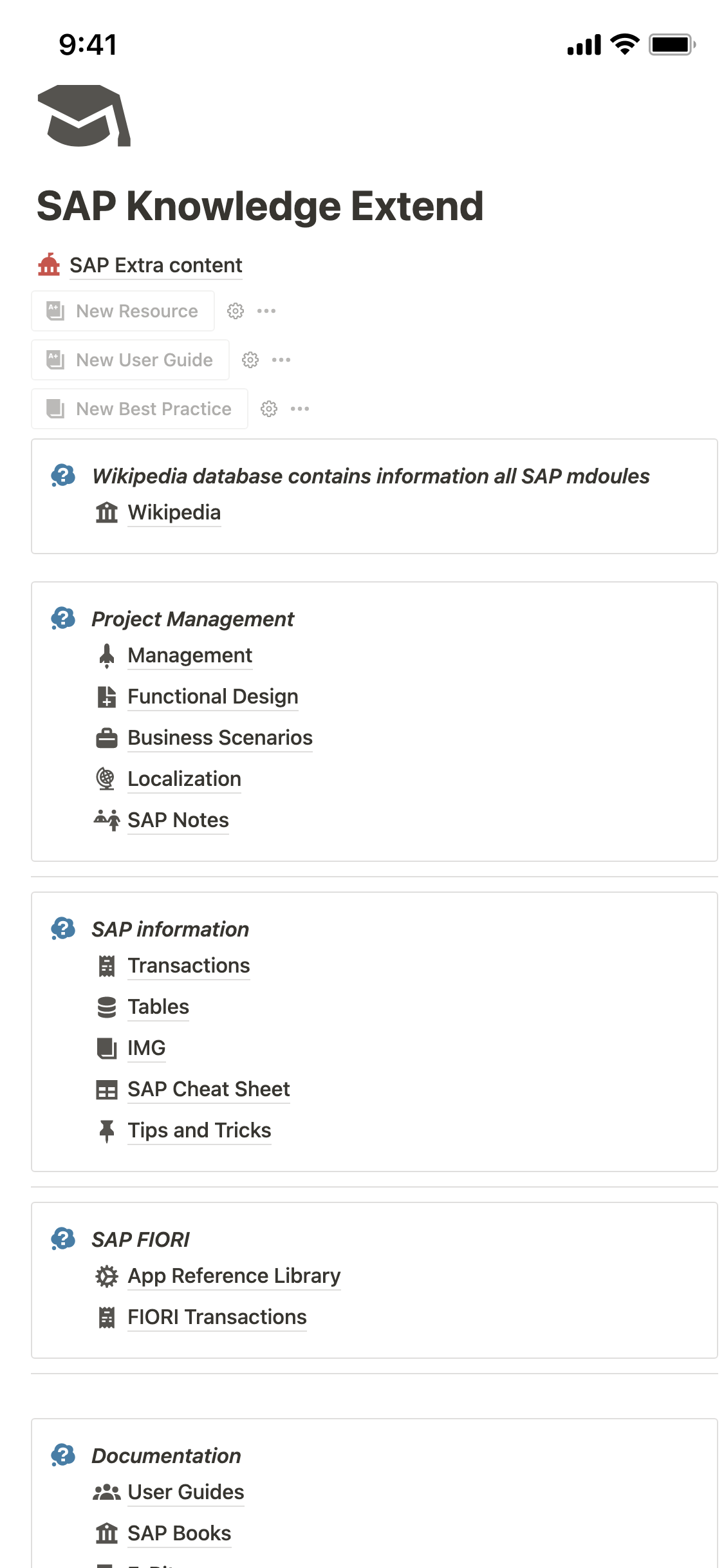The image size is (724, 1568).
Task: Tap the database icon next to Tables
Action: pyautogui.click(x=107, y=1007)
